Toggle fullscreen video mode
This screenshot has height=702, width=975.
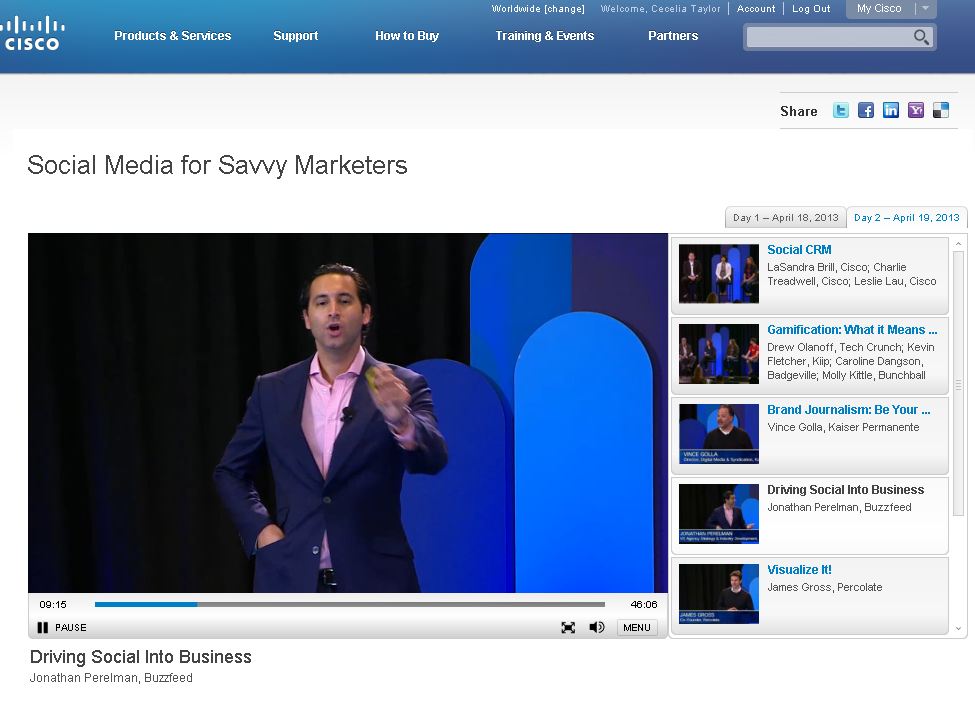tap(568, 627)
